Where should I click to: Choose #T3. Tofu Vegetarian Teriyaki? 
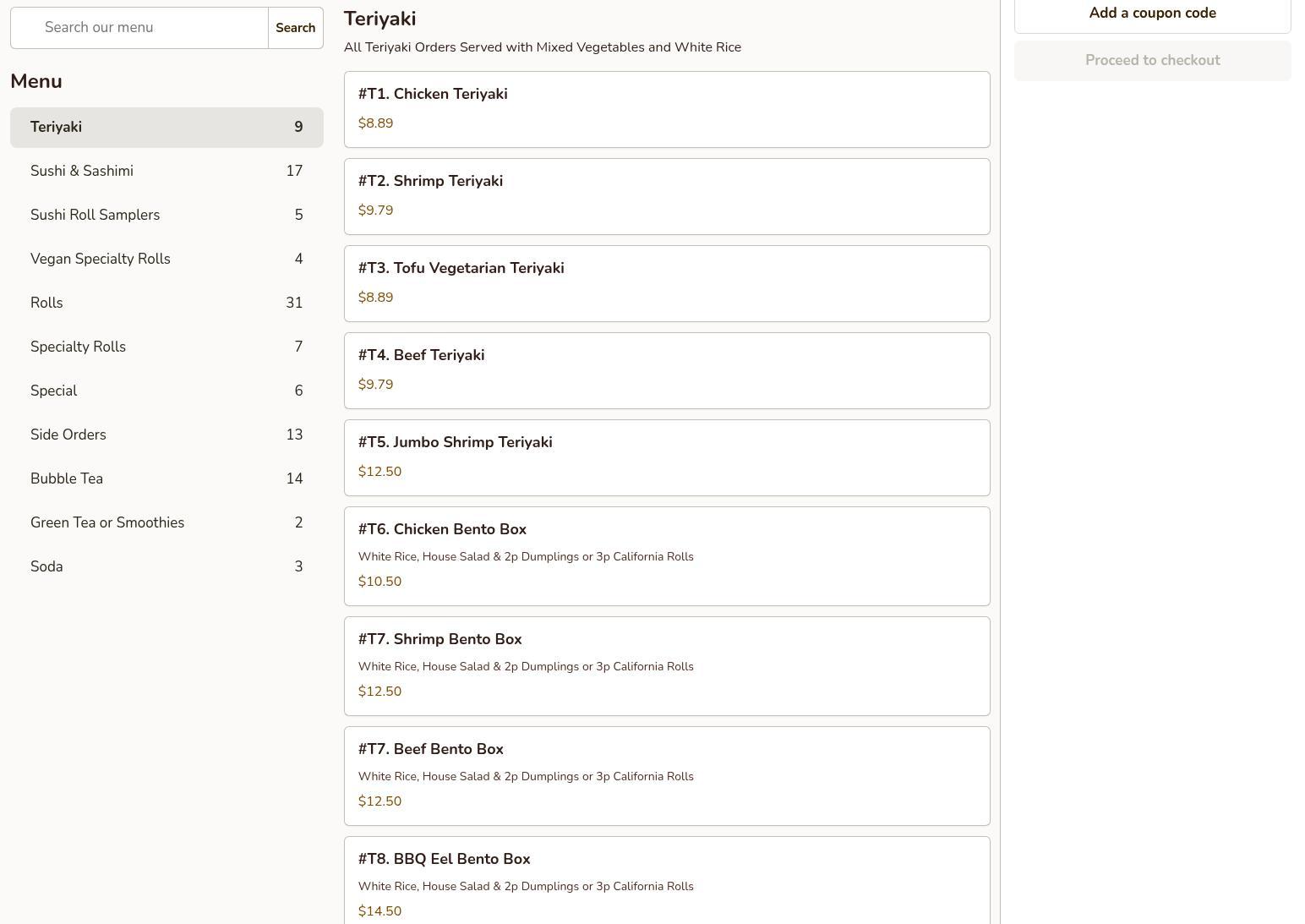coord(667,284)
